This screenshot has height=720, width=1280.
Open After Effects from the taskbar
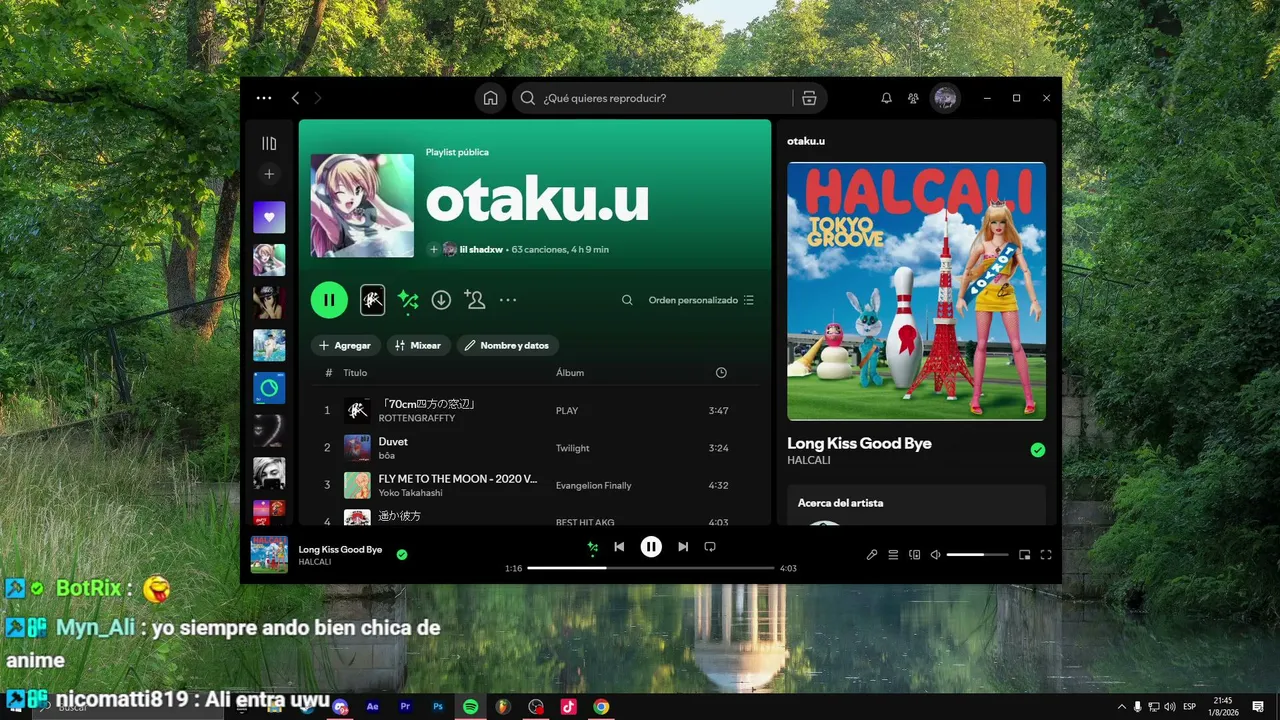pyautogui.click(x=373, y=707)
